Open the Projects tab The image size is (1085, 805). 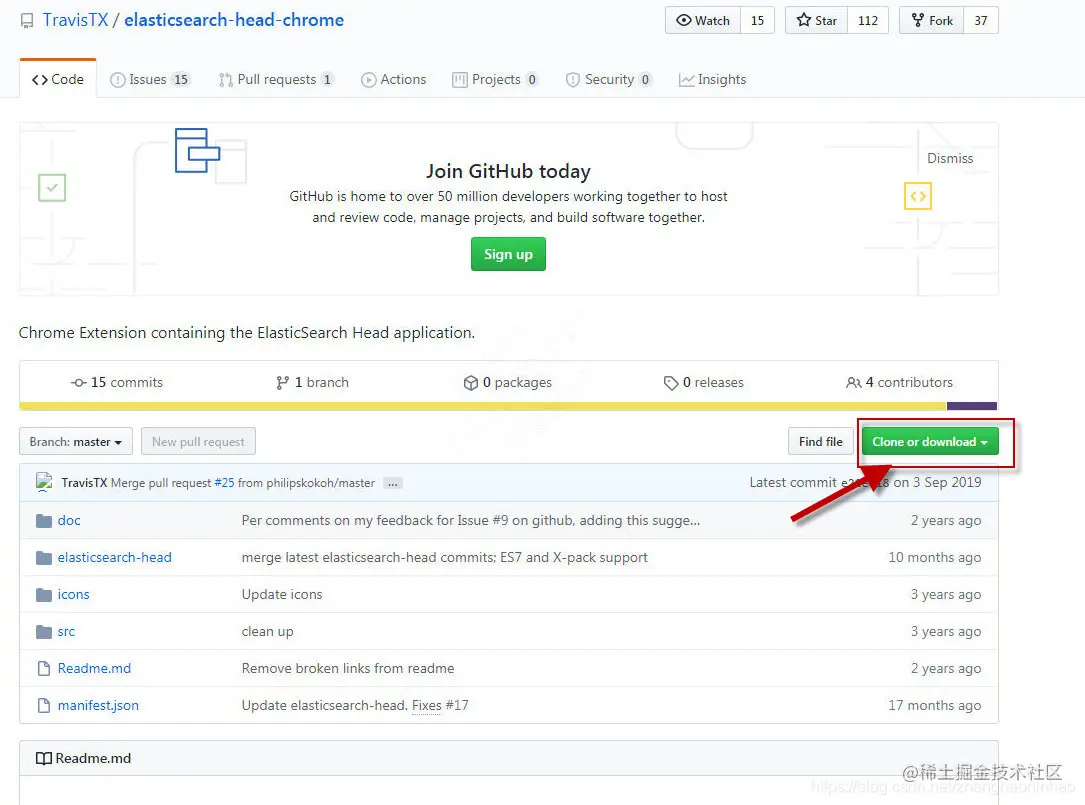(x=495, y=79)
